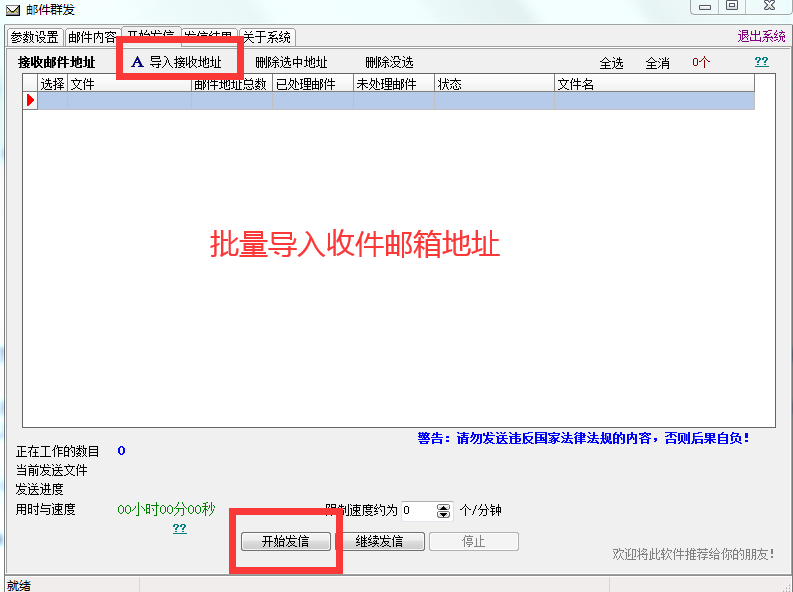Click 全消 to deselect all

[657, 63]
